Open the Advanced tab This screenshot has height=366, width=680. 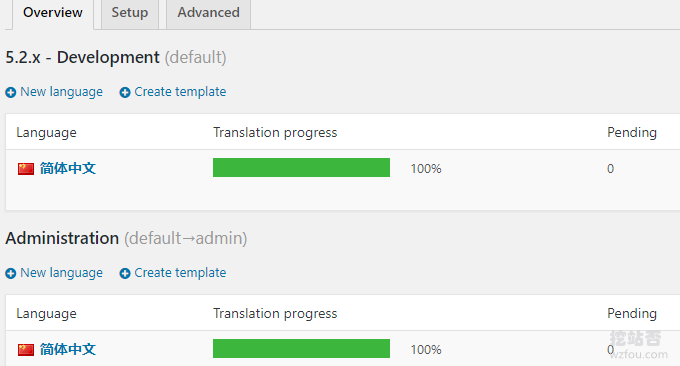pyautogui.click(x=208, y=13)
